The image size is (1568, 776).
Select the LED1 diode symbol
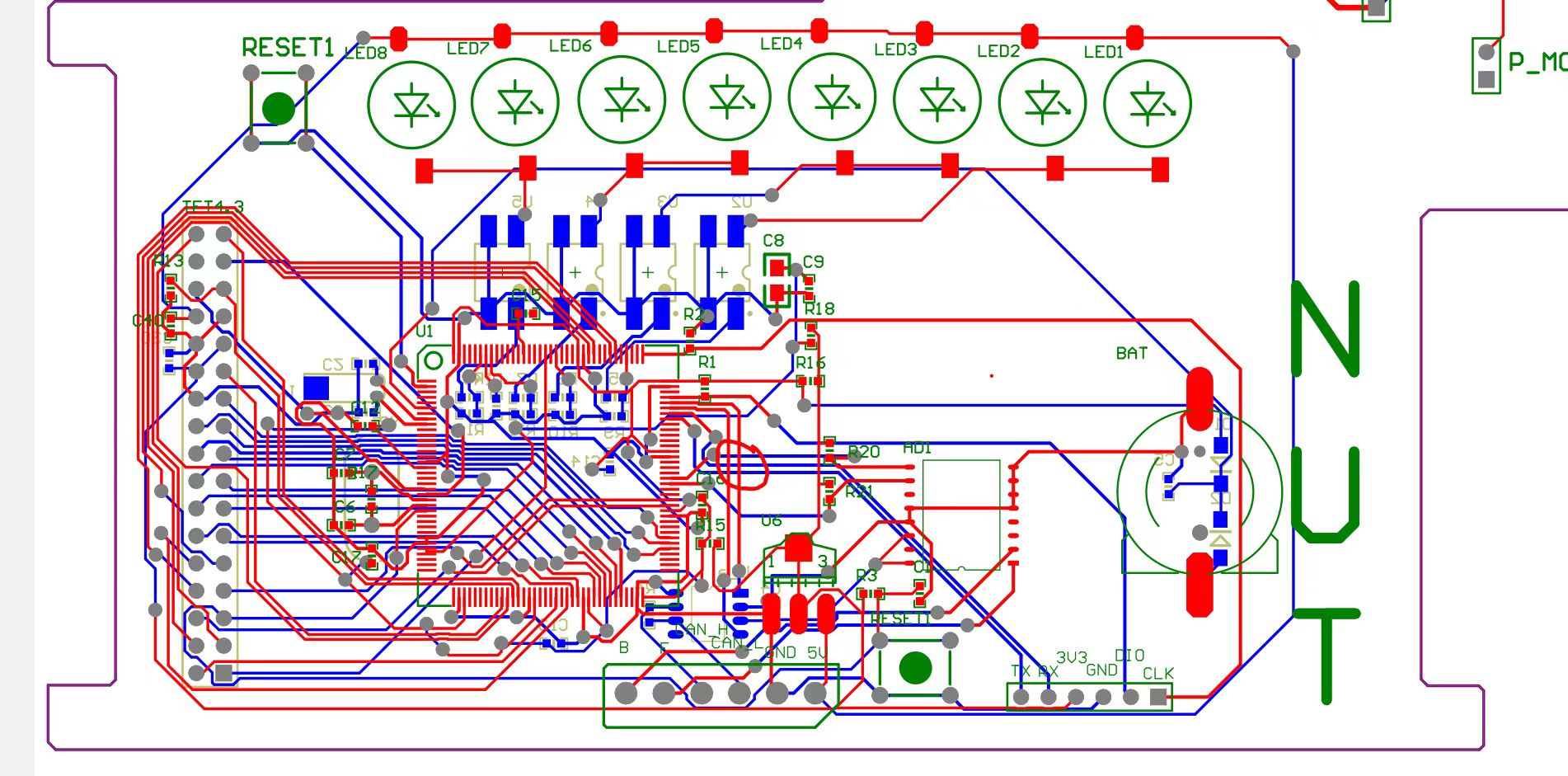(x=1147, y=104)
